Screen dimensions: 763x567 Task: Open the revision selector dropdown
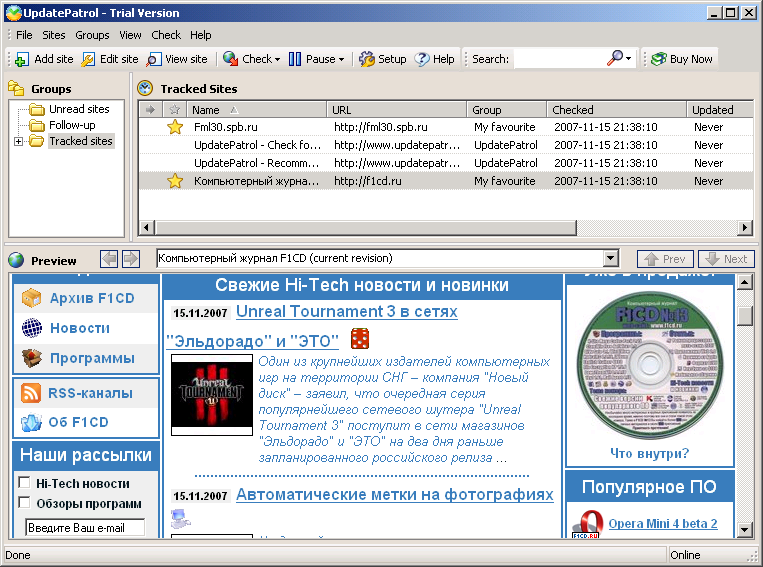click(x=611, y=258)
